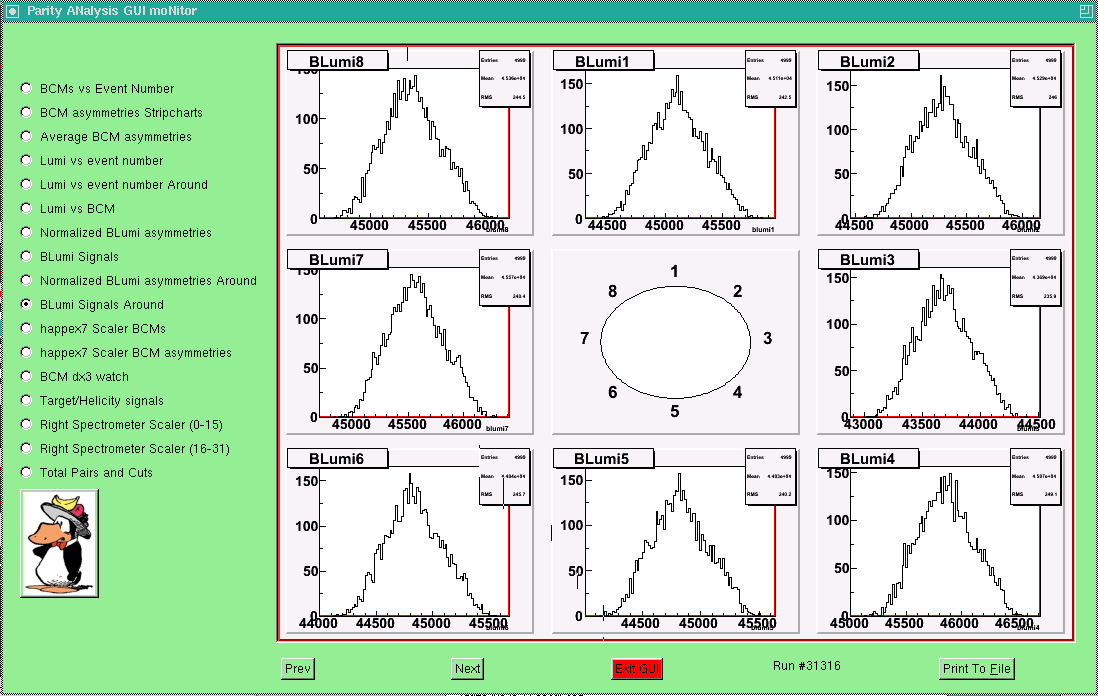Click label 1 above the ellipse
The width and height of the screenshot is (1098, 696).
[674, 271]
